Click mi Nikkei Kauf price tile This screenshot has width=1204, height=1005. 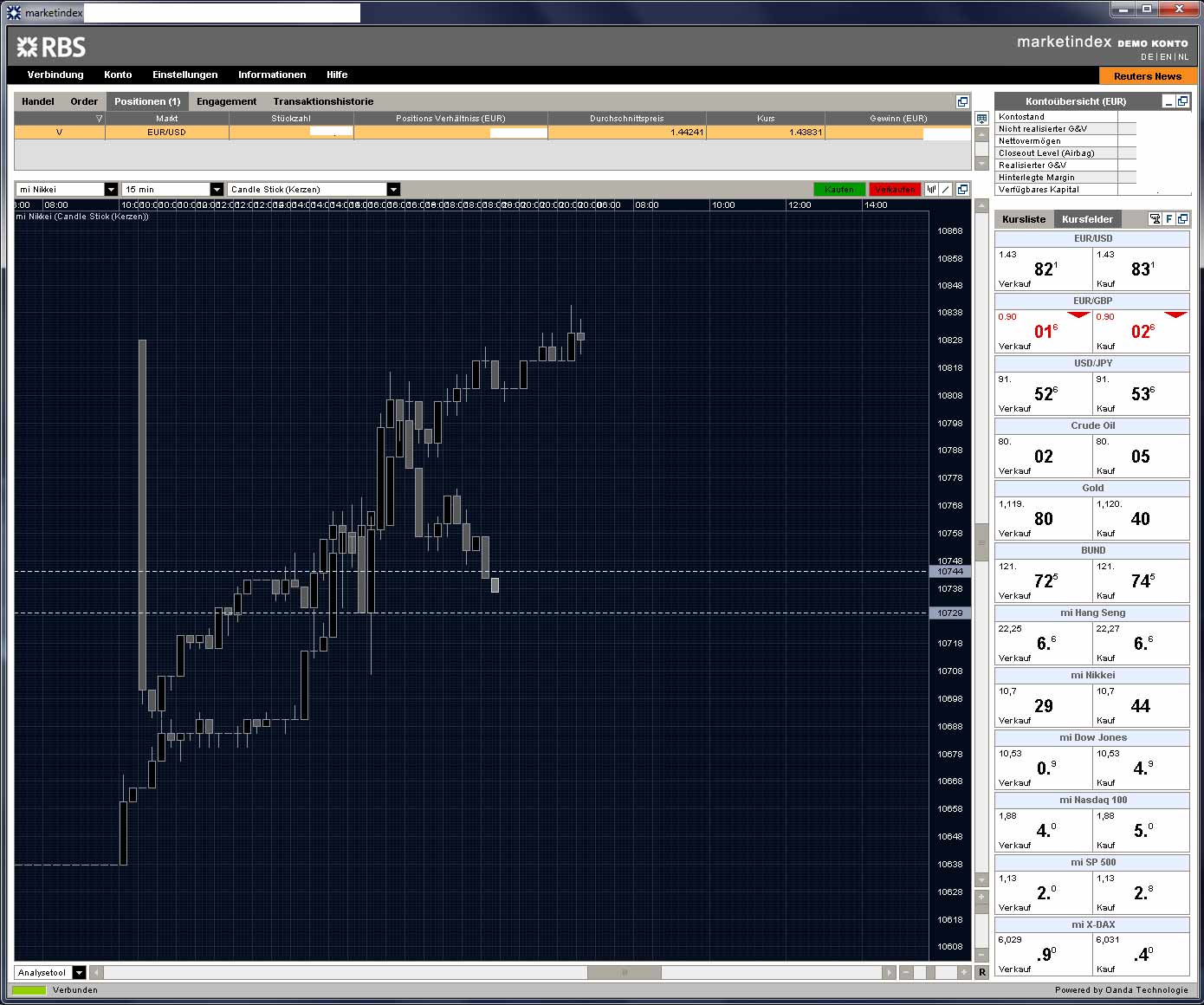pyautogui.click(x=1141, y=705)
